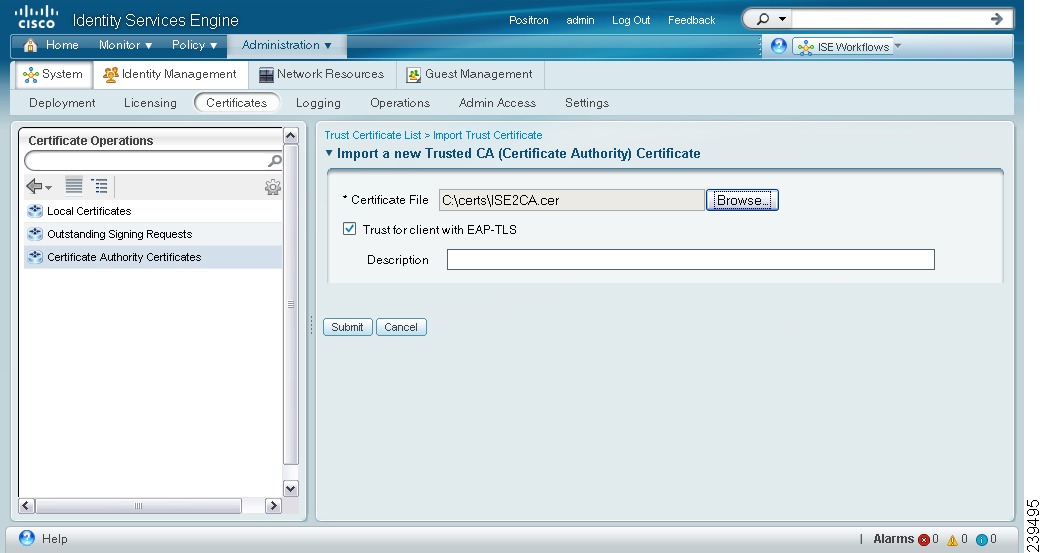This screenshot has width=1044, height=553.
Task: Click the panel splitter handle
Action: [x=311, y=325]
